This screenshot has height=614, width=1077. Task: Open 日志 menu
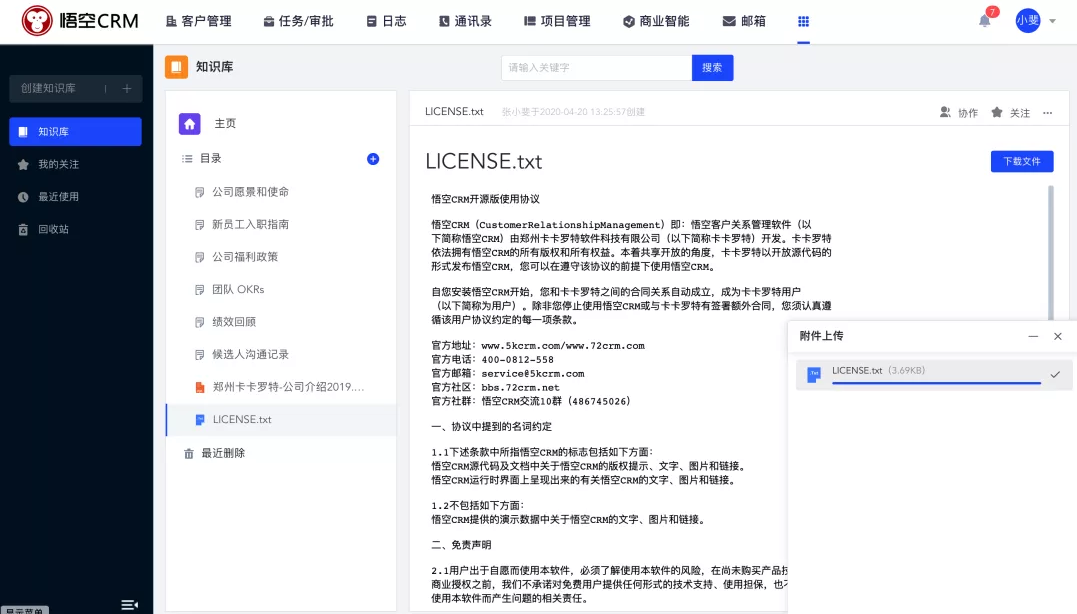pos(386,21)
